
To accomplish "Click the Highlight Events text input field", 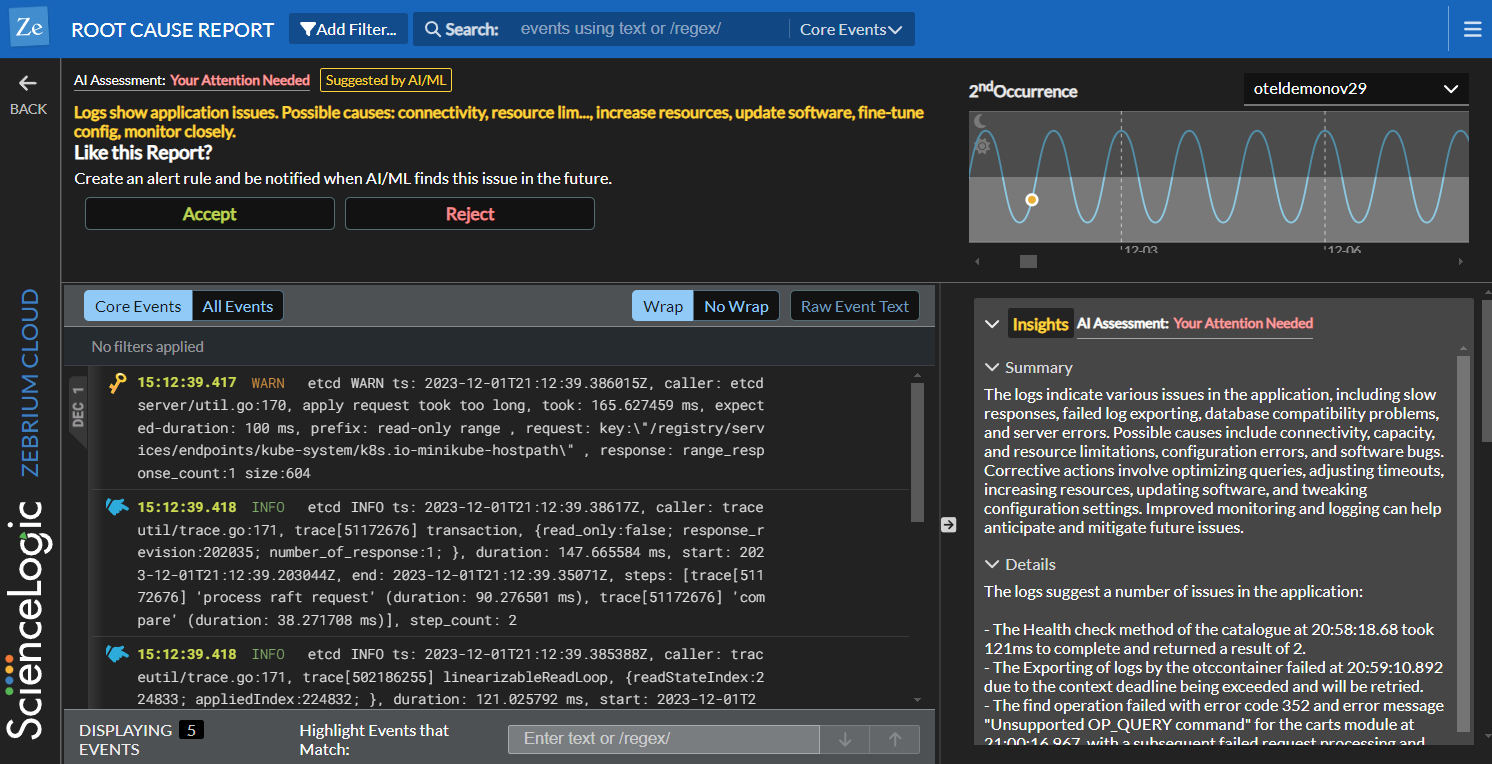I will pyautogui.click(x=663, y=738).
